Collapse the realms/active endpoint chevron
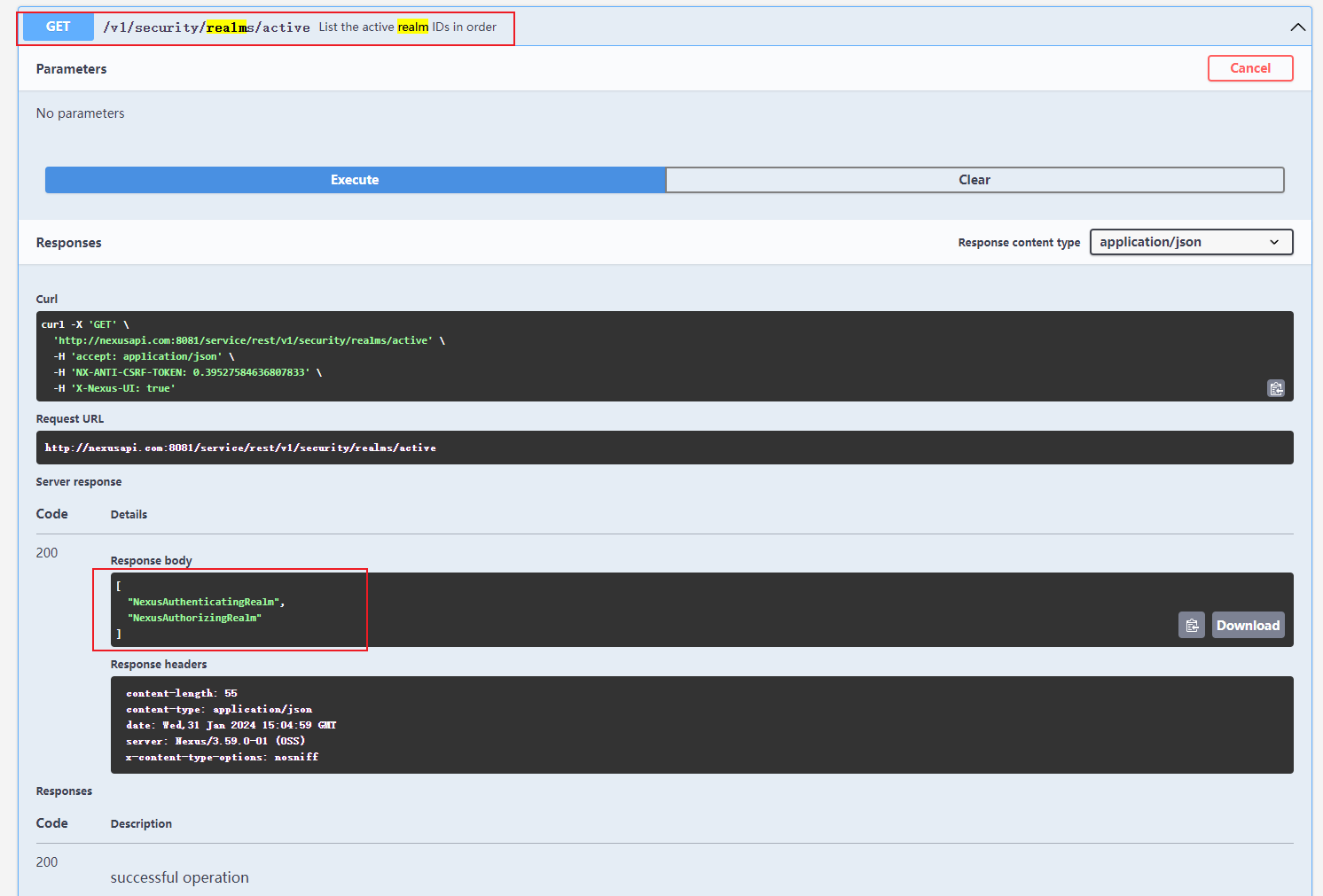 [1297, 27]
